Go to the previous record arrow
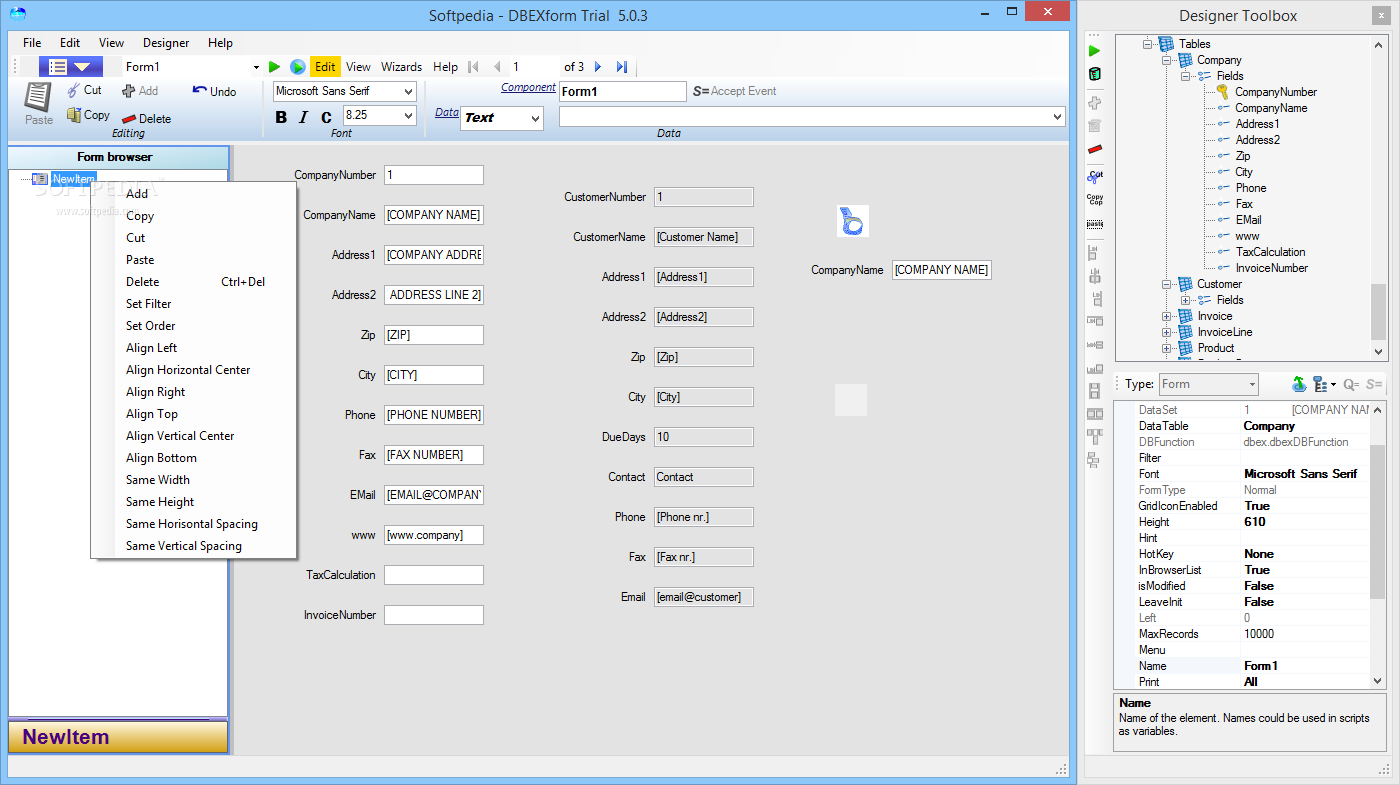This screenshot has width=1400, height=785. point(497,67)
